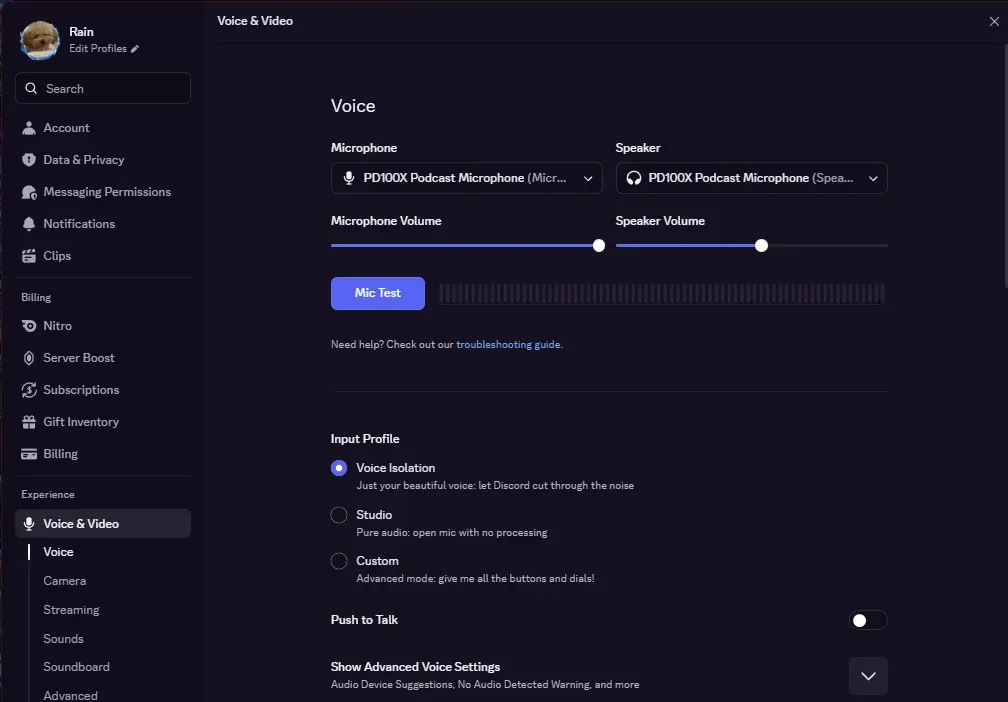Open Billing settings page
This screenshot has height=702, width=1008.
point(103,454)
